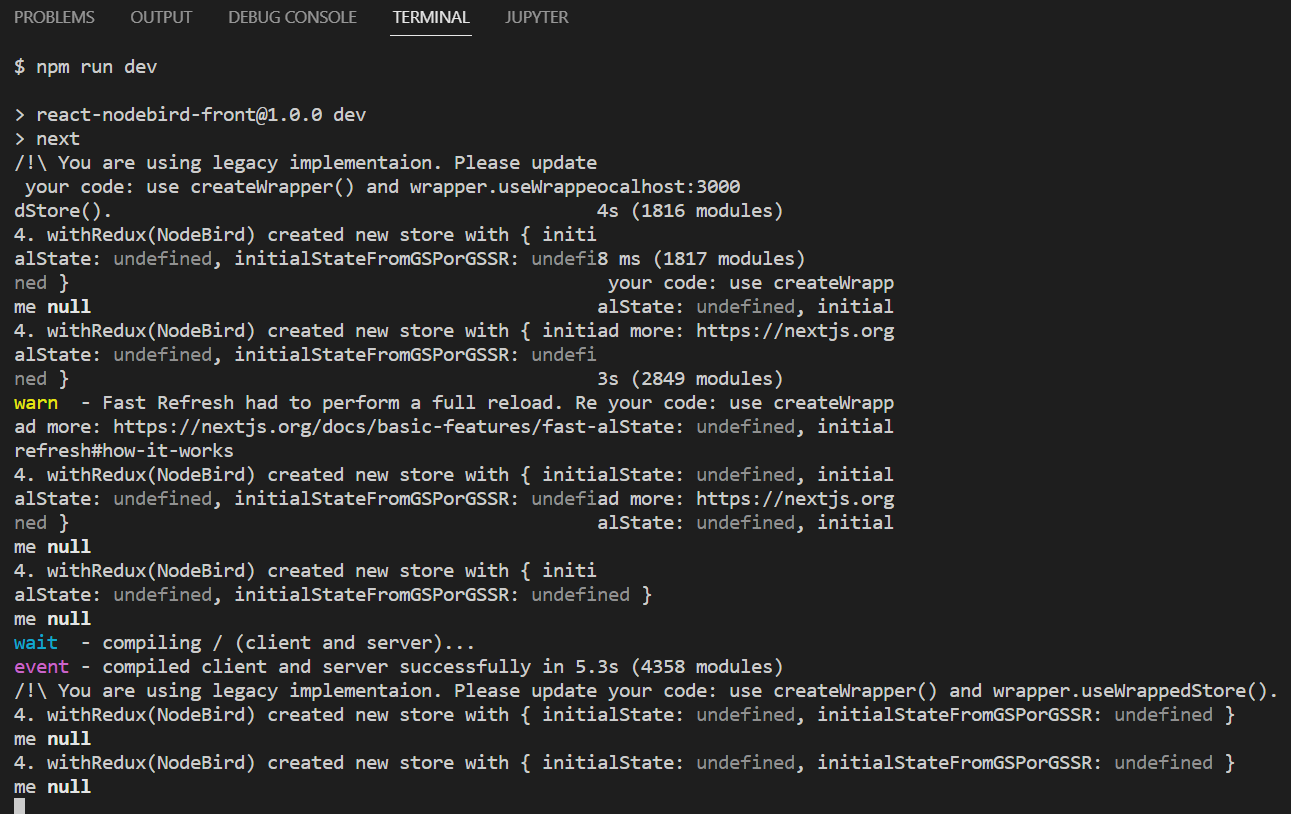Open the DEBUG CONSOLE tab
This screenshot has height=814, width=1291.
(x=292, y=18)
